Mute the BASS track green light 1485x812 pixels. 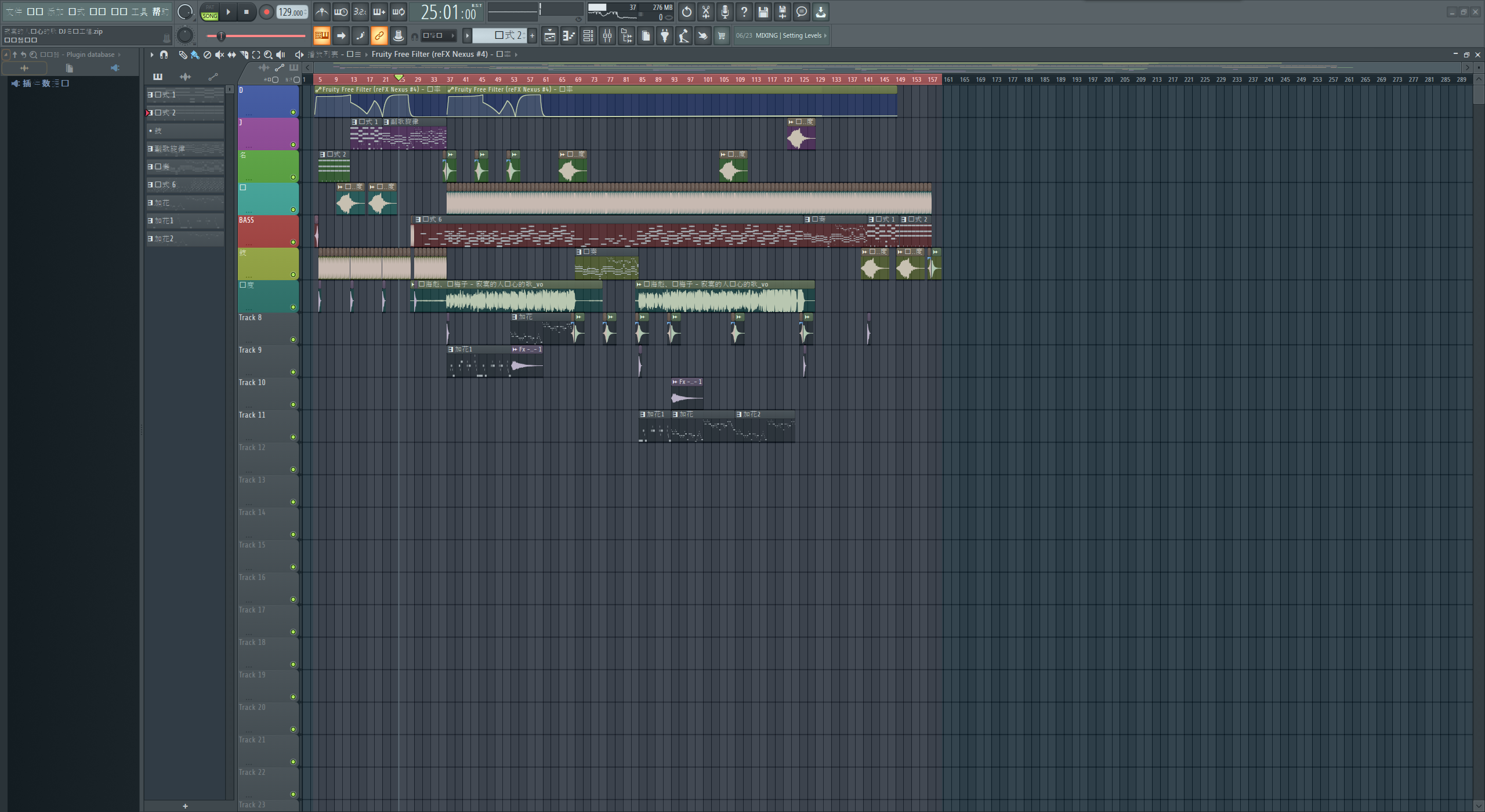(x=293, y=242)
